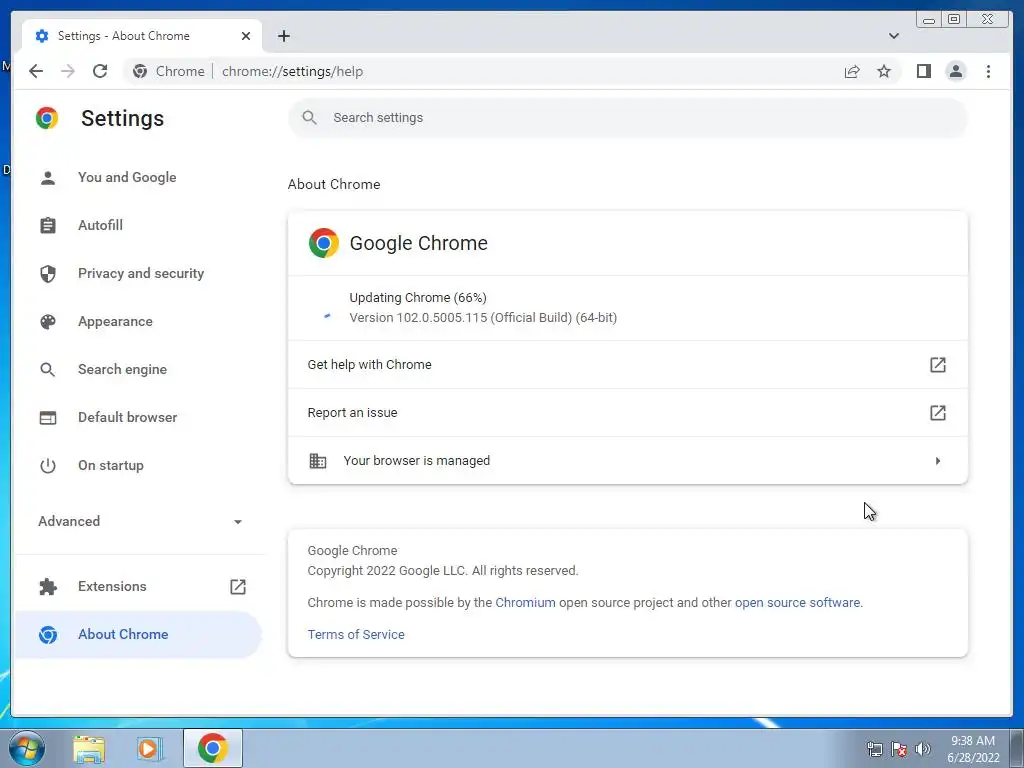Viewport: 1024px width, 768px height.
Task: Click Report an issue row
Action: pos(628,413)
